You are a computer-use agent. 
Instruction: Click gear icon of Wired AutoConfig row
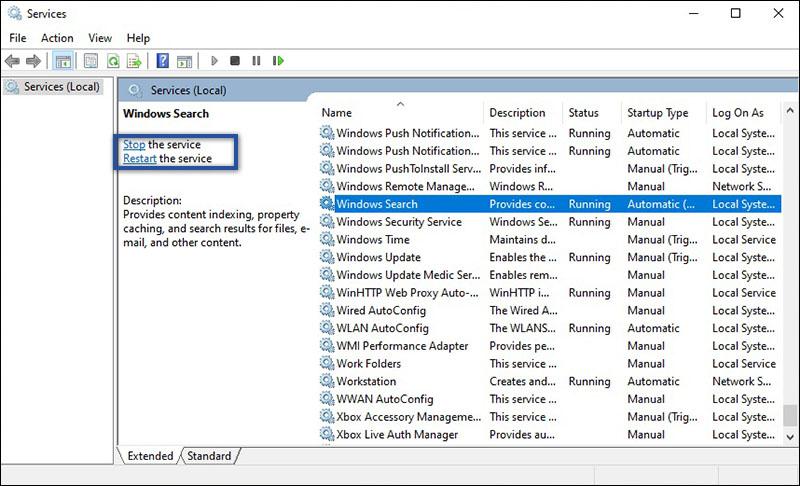click(x=327, y=310)
